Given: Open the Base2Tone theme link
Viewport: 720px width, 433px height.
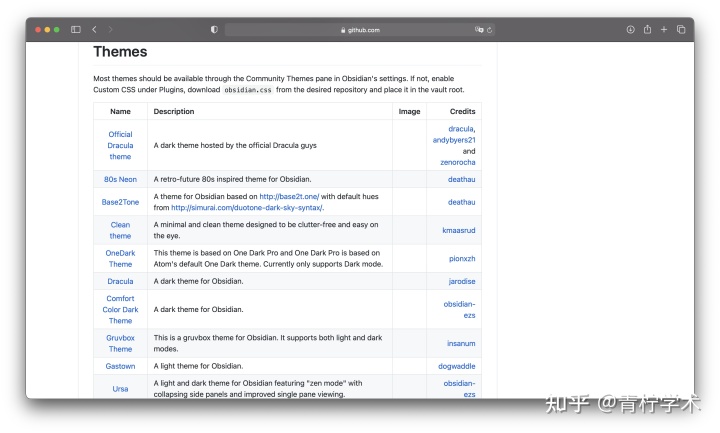Looking at the screenshot, I should pyautogui.click(x=120, y=202).
